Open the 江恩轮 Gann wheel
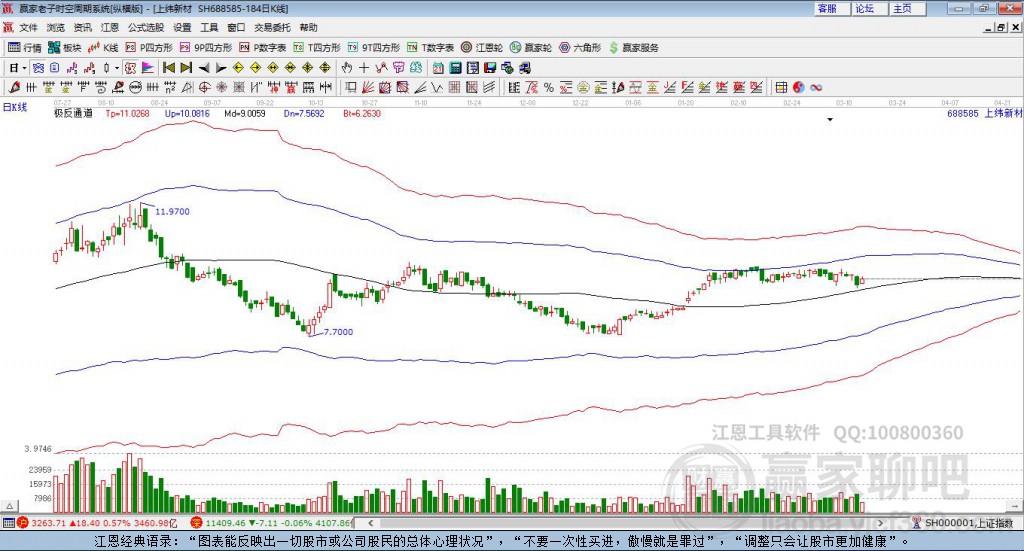 [482, 48]
